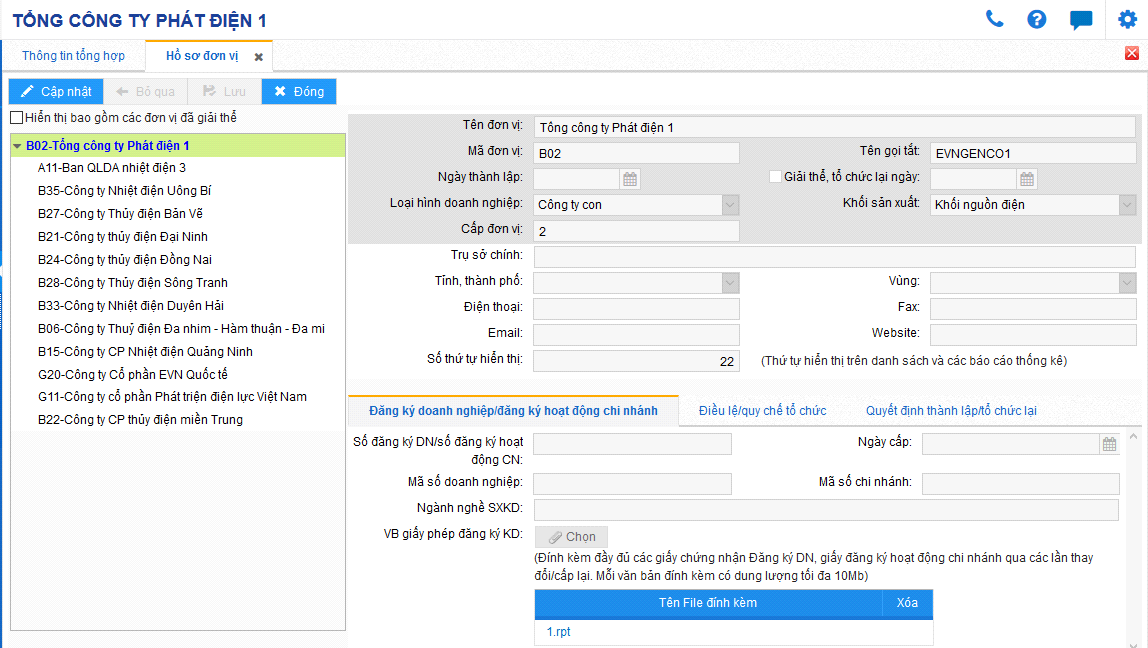The image size is (1148, 648).
Task: Click the Website input field
Action: [x=1033, y=335]
